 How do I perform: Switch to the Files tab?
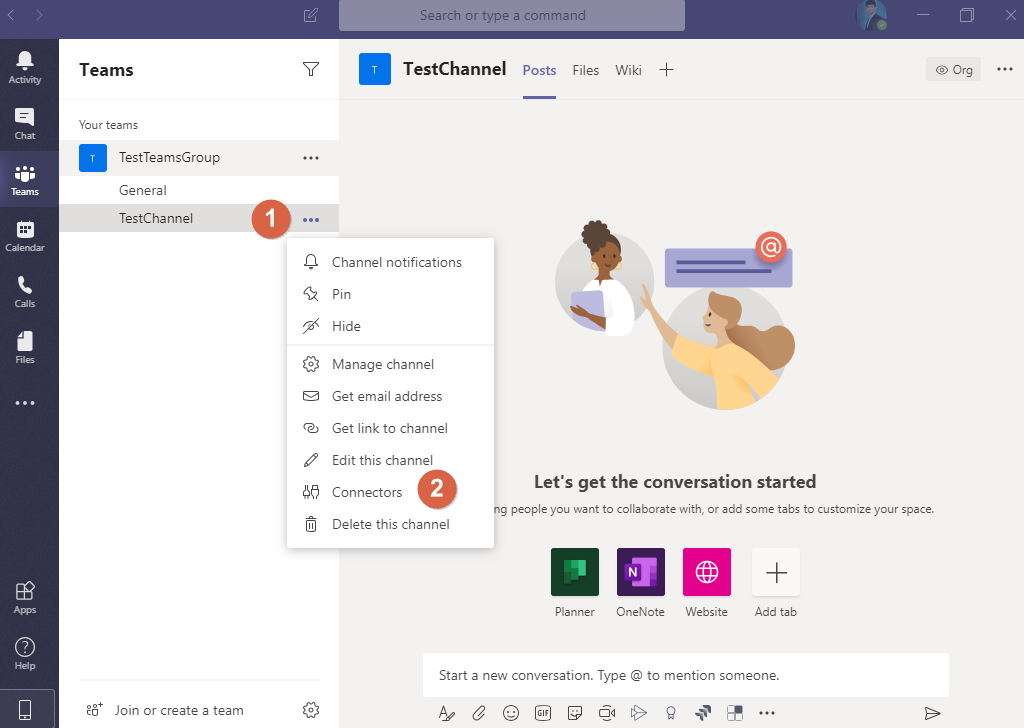(586, 71)
